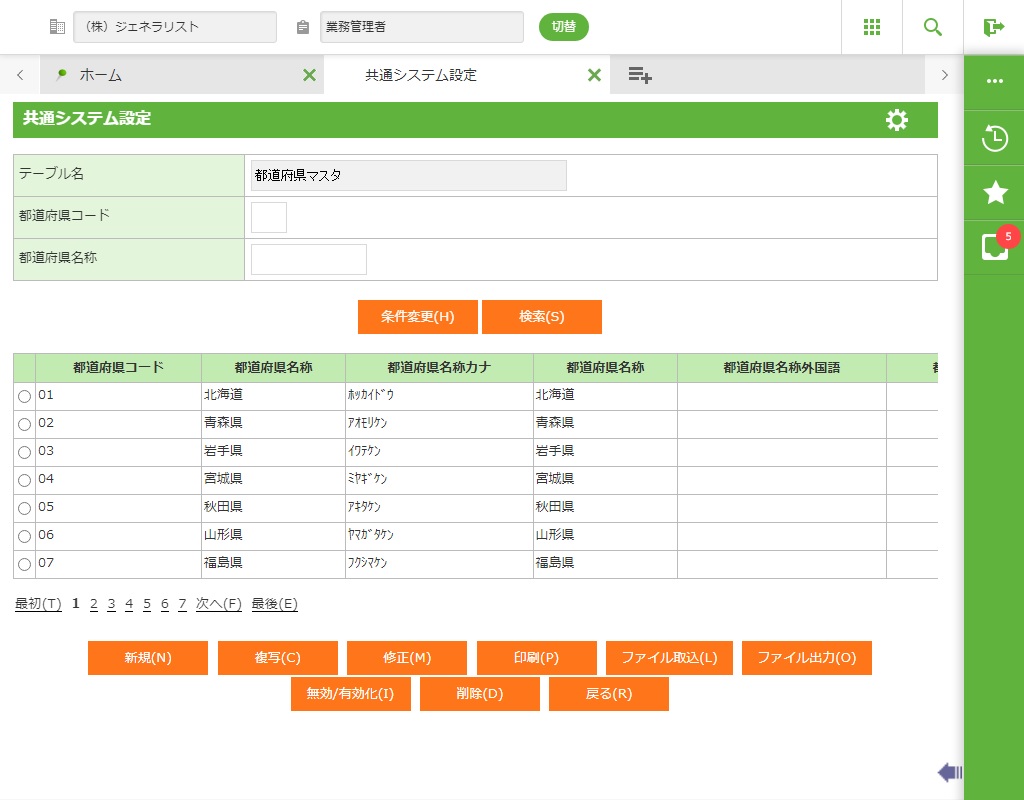Click the add new tab icon
This screenshot has height=800, width=1024.
pyautogui.click(x=640, y=75)
